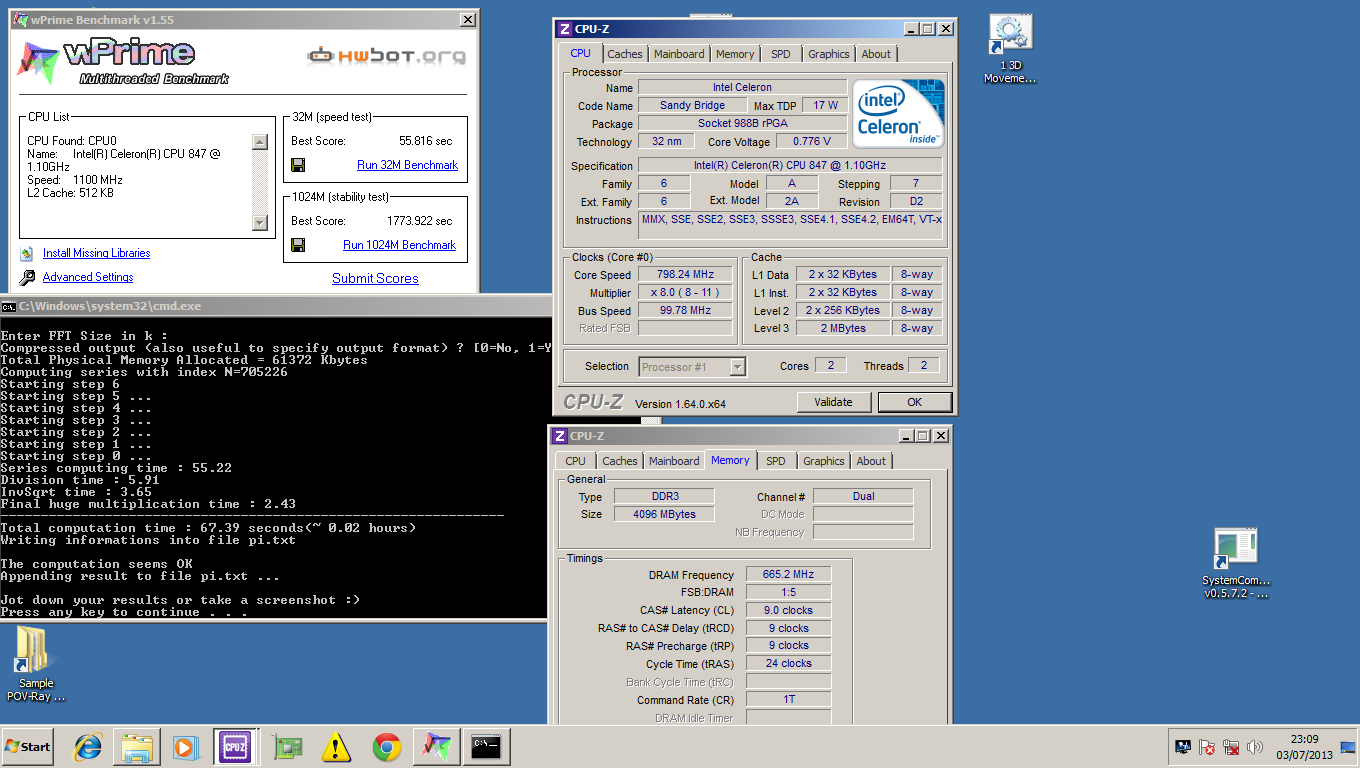Screen dimensions: 1360x768
Task: Select the Graphics tab in lower CPU-Z window
Action: point(824,461)
